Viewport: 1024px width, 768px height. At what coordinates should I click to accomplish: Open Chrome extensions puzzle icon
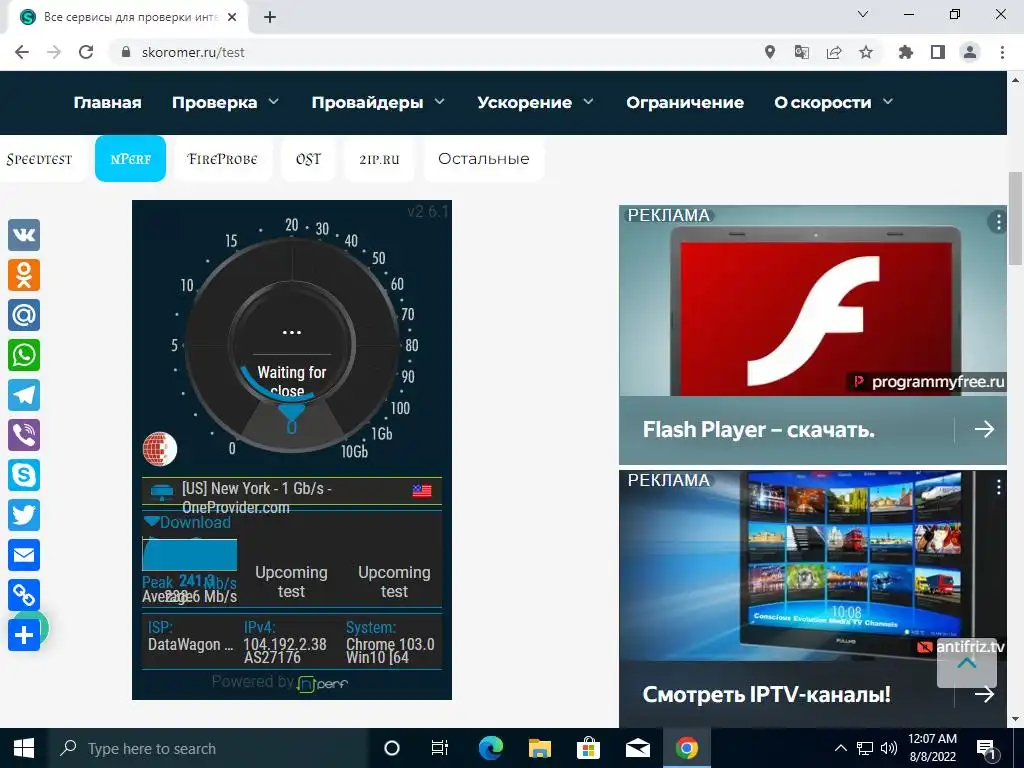coord(906,52)
